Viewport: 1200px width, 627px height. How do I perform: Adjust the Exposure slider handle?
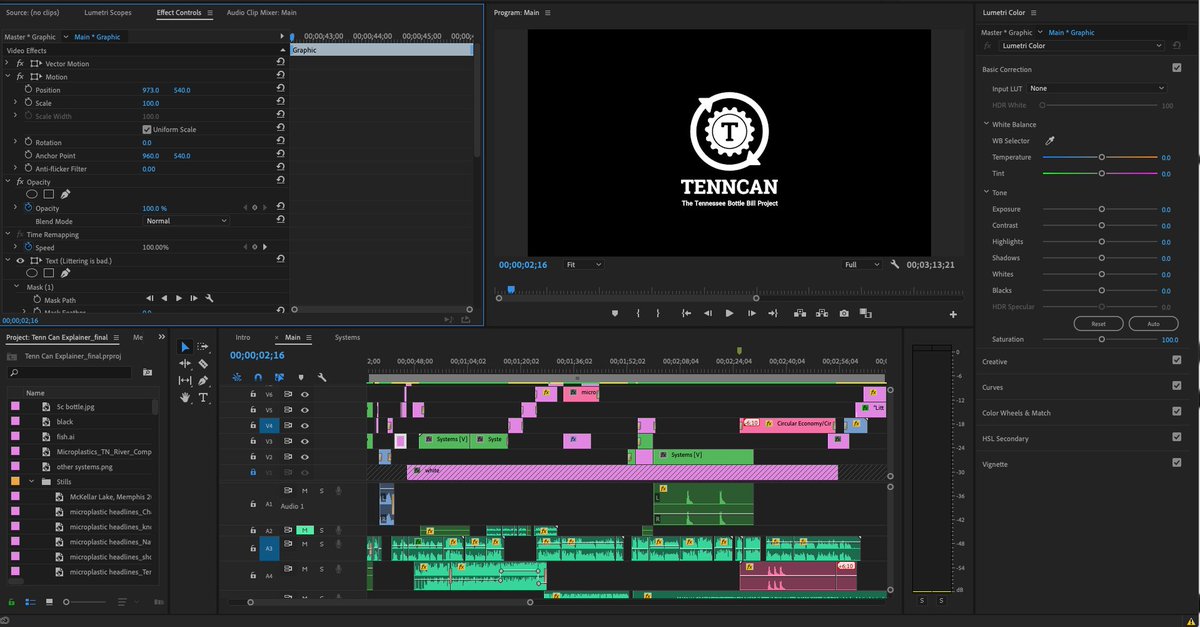click(1102, 209)
